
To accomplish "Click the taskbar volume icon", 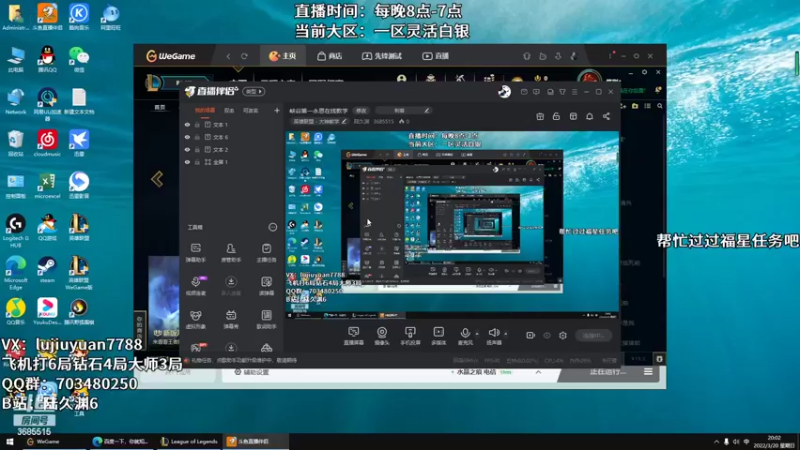I will pos(736,442).
